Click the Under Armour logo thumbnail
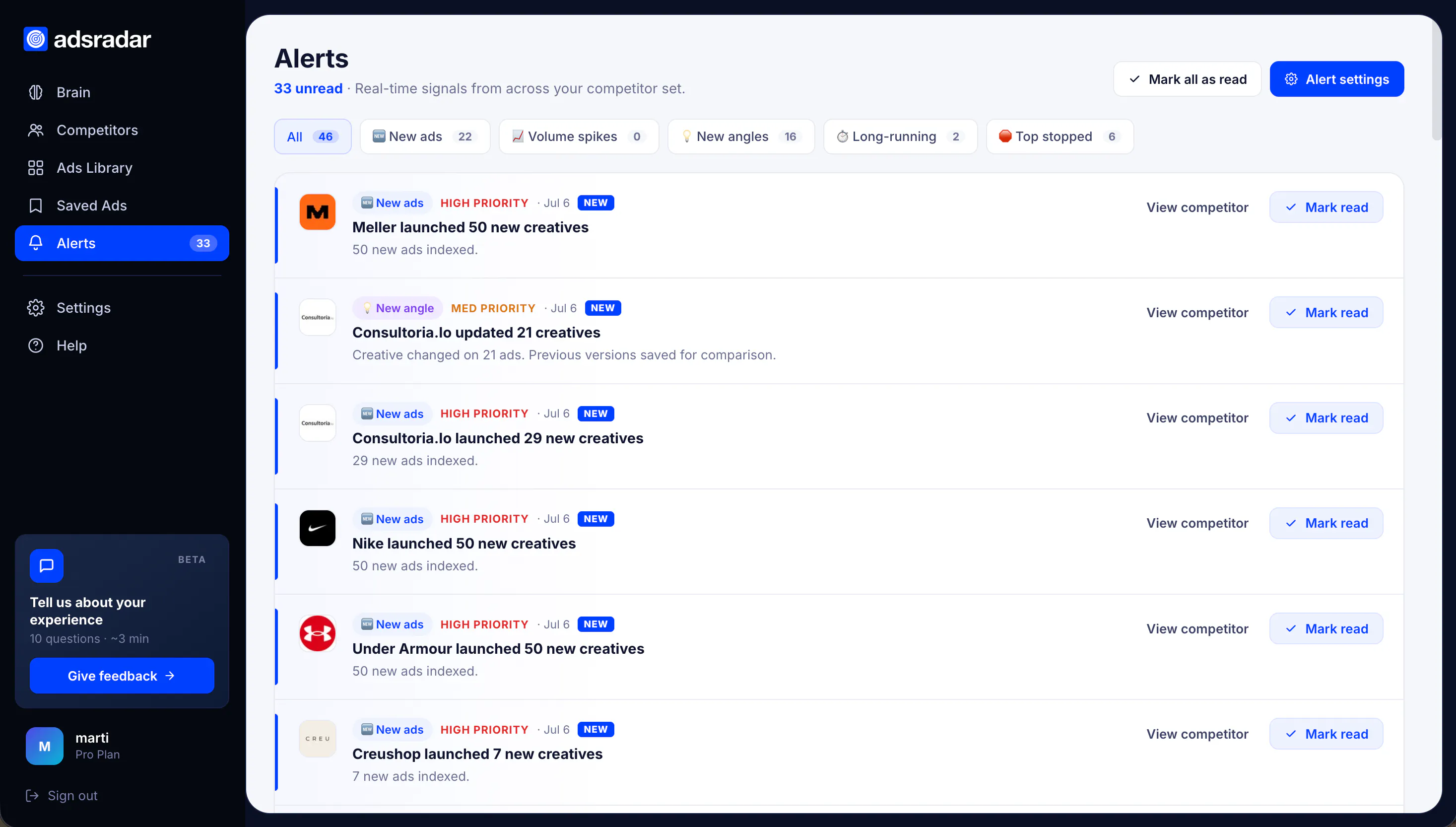The height and width of the screenshot is (827, 1456). [x=317, y=633]
